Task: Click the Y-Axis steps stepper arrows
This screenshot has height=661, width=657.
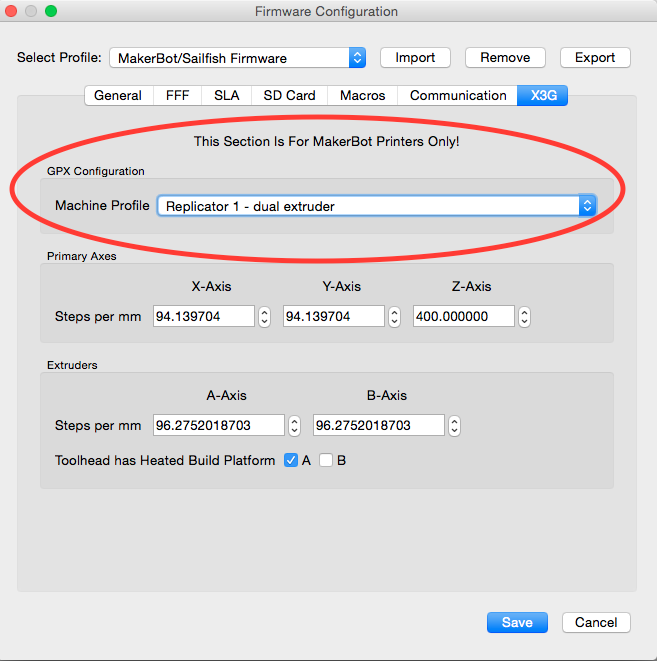Action: tap(394, 316)
